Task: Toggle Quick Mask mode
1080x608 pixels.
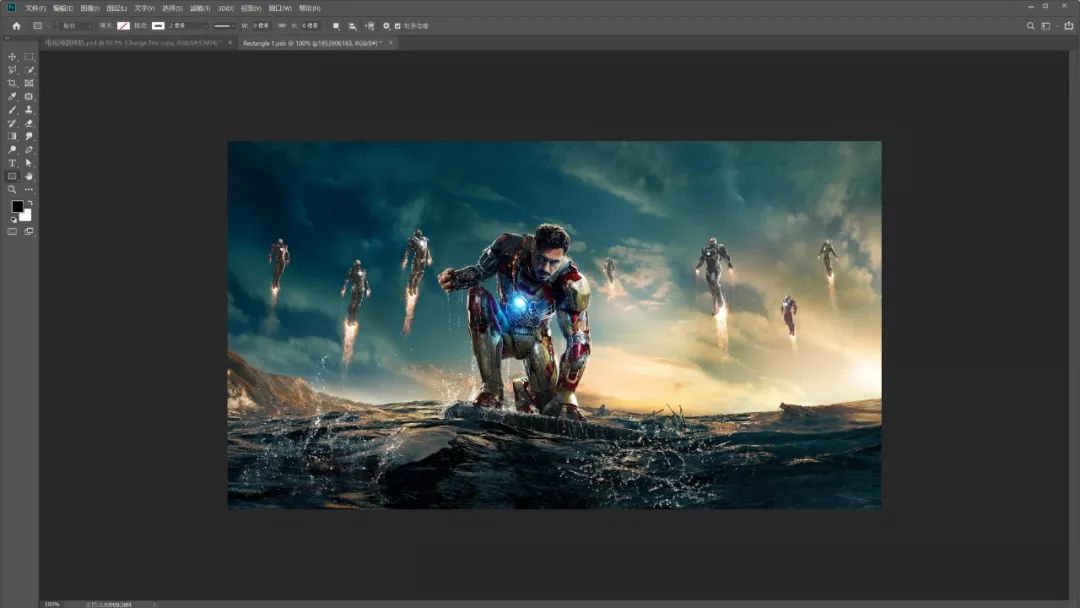Action: 12,232
